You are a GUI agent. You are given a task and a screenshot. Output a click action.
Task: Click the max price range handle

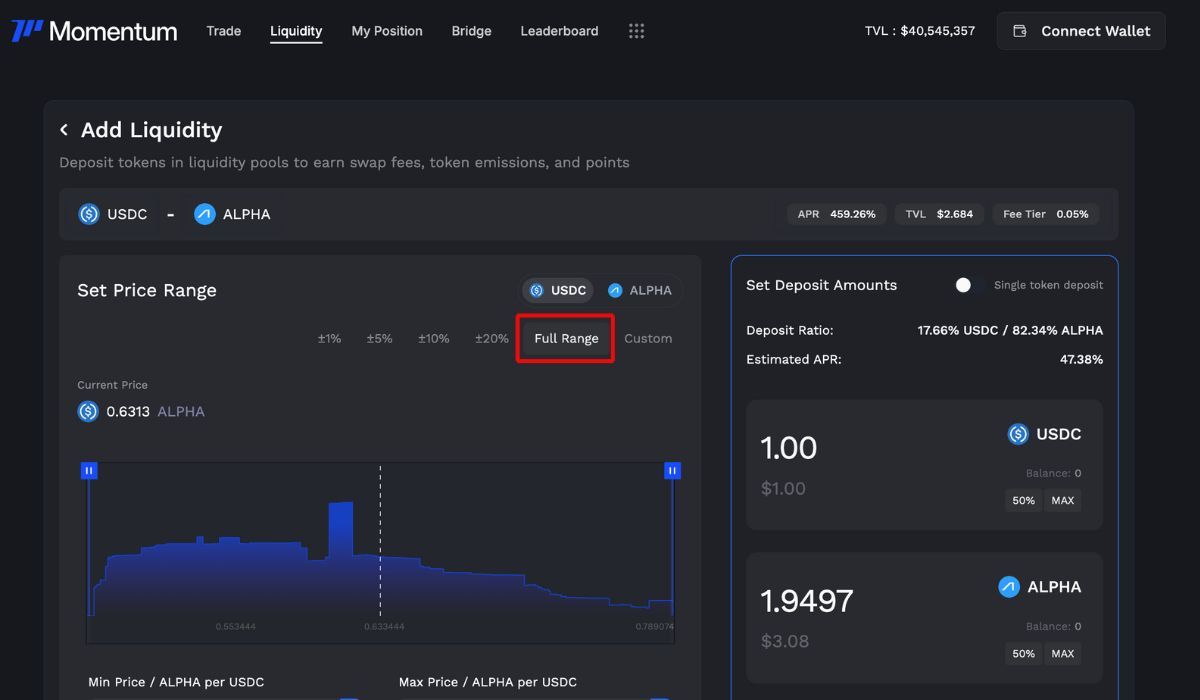[x=673, y=470]
